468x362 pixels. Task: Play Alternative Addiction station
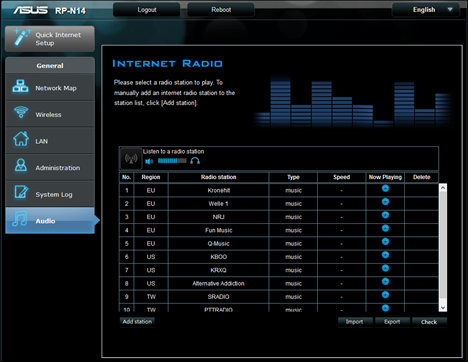pos(385,282)
